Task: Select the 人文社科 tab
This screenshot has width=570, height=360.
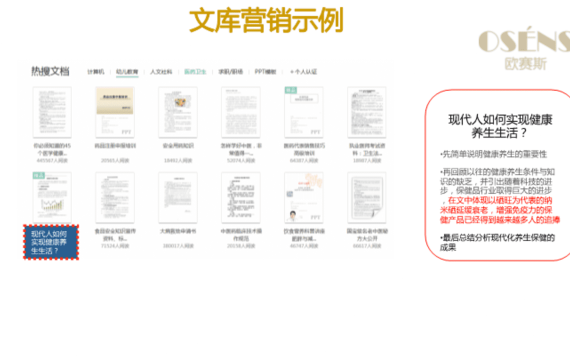Action: point(161,72)
